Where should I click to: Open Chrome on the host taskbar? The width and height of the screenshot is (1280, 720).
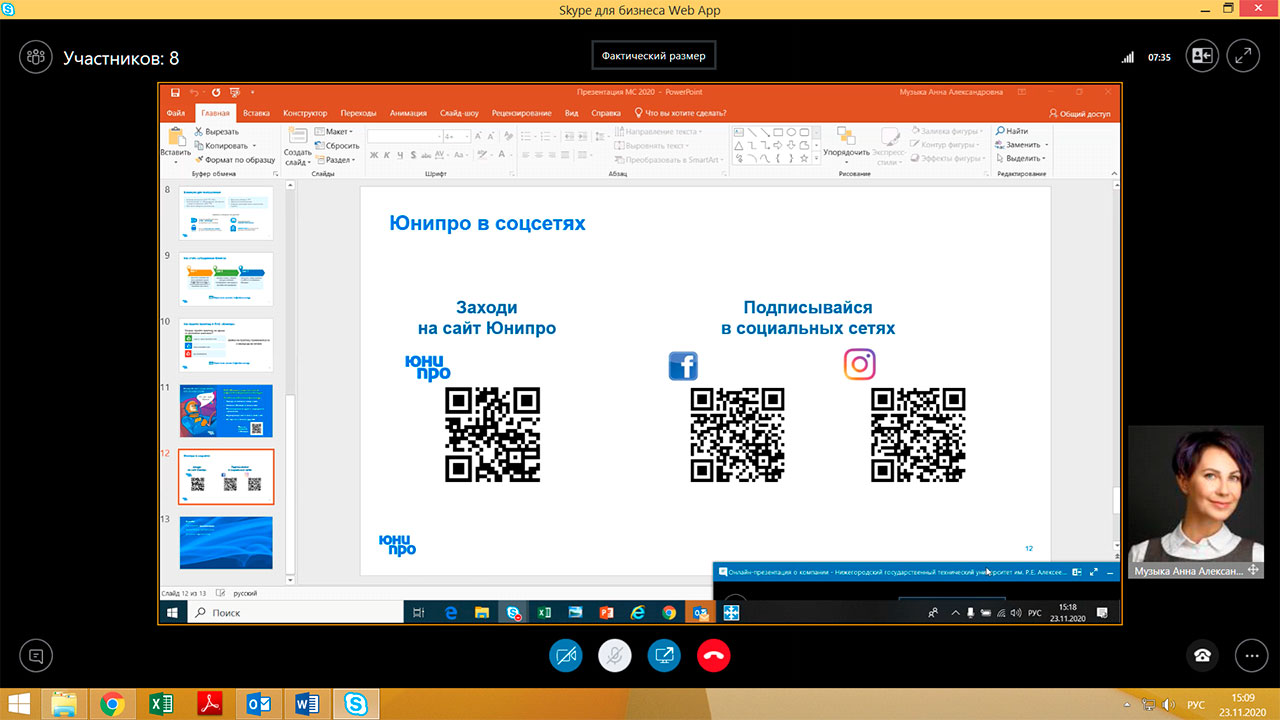(112, 704)
